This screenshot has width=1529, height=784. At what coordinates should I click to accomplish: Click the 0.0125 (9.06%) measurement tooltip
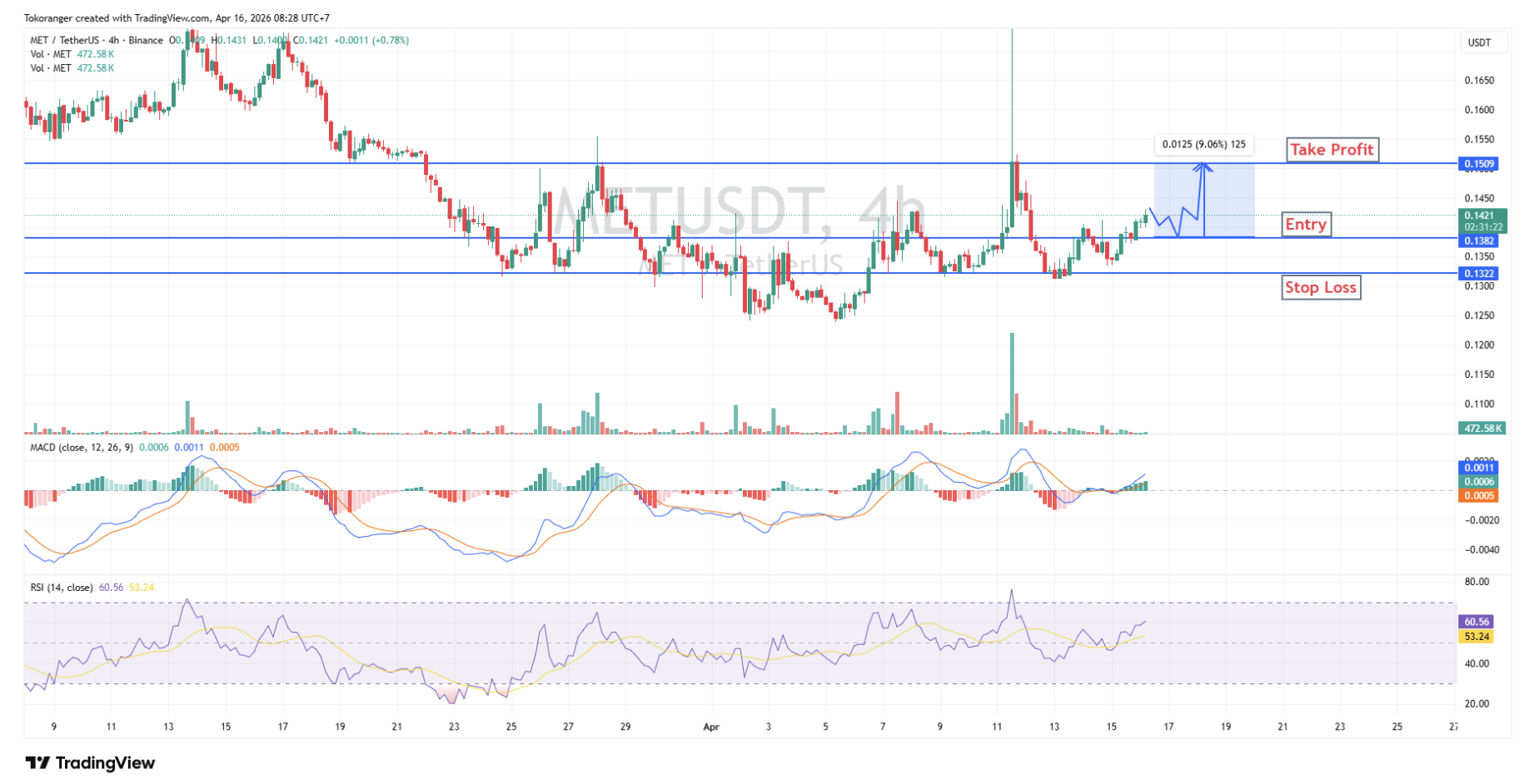[1203, 145]
